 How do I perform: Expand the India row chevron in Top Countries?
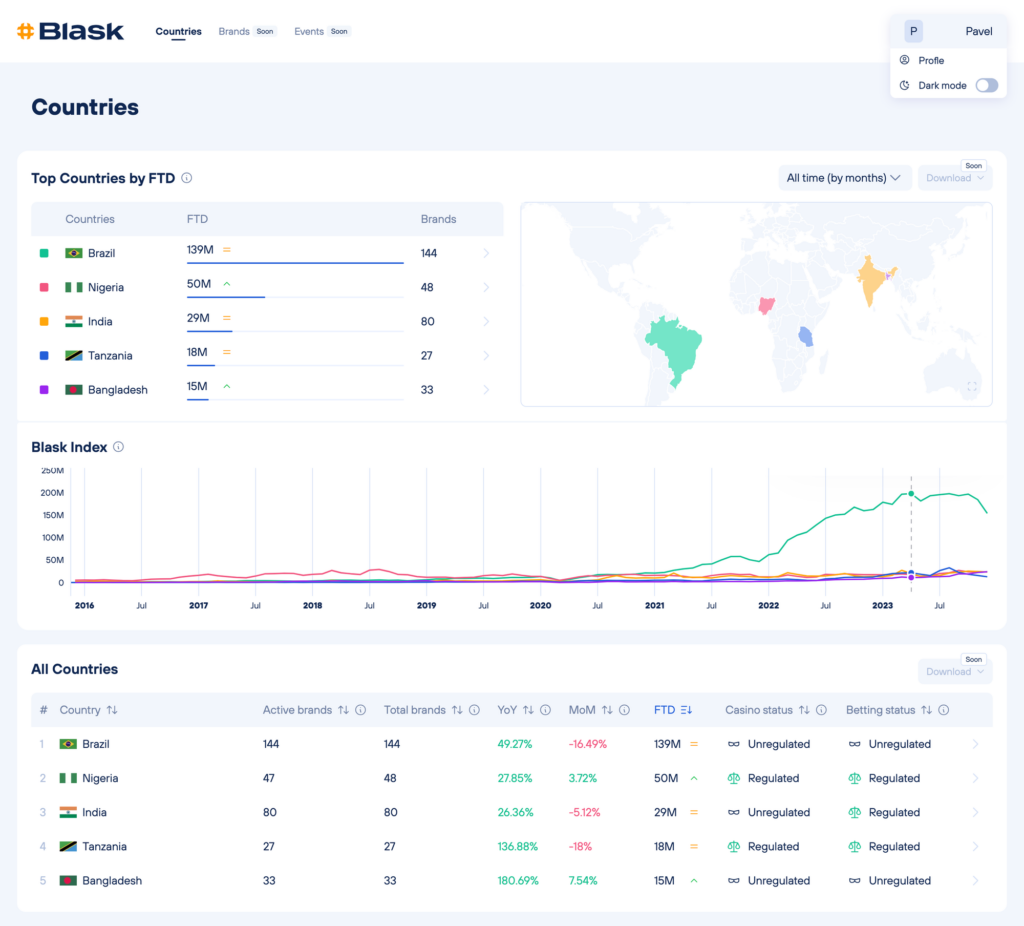click(486, 321)
